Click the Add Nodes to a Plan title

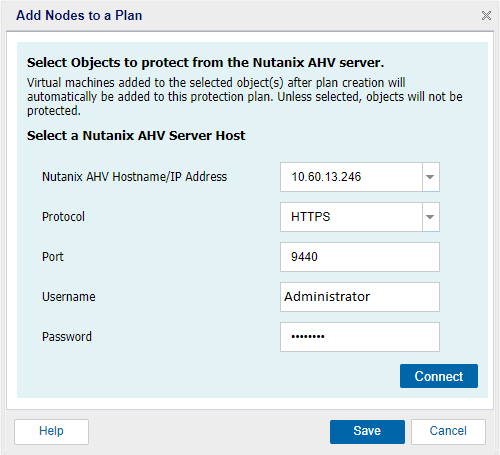[79, 15]
